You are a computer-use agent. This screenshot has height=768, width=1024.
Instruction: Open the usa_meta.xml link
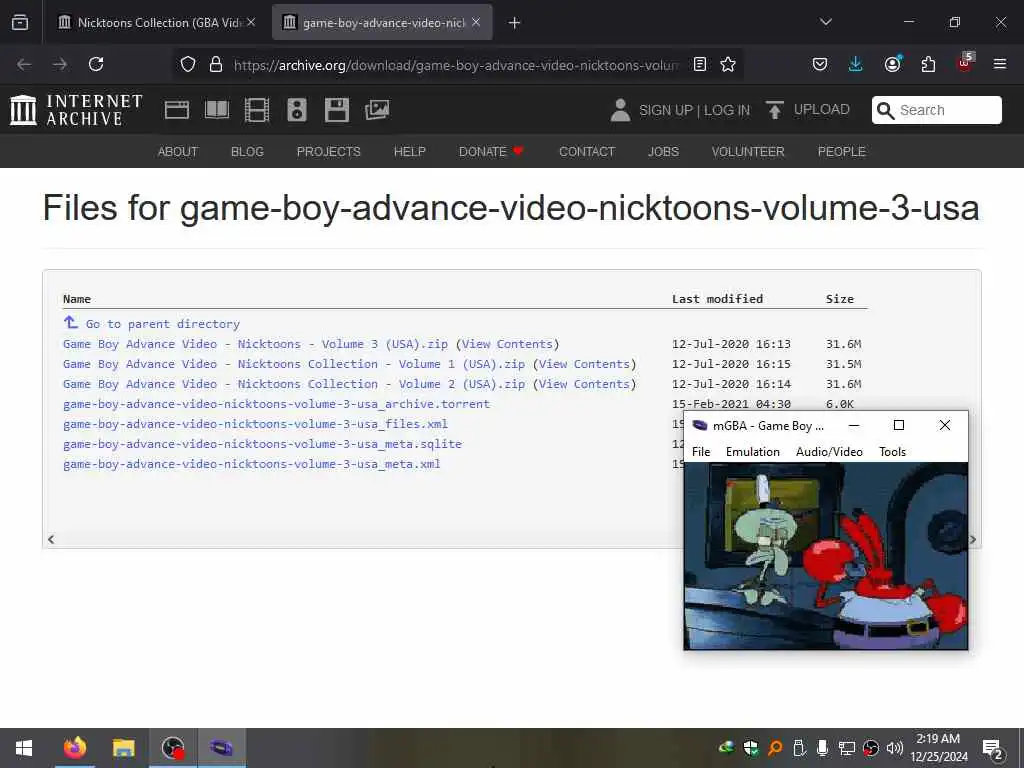pos(251,464)
